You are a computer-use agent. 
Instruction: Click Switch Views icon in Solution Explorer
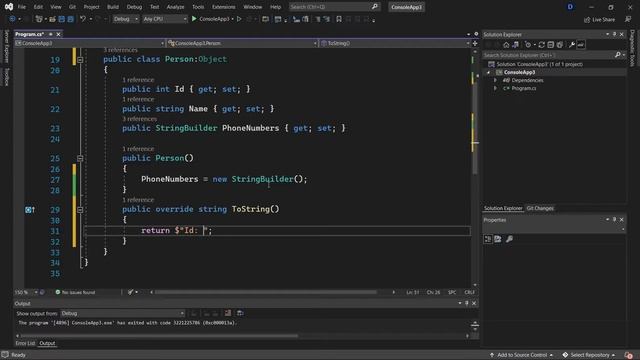click(516, 45)
